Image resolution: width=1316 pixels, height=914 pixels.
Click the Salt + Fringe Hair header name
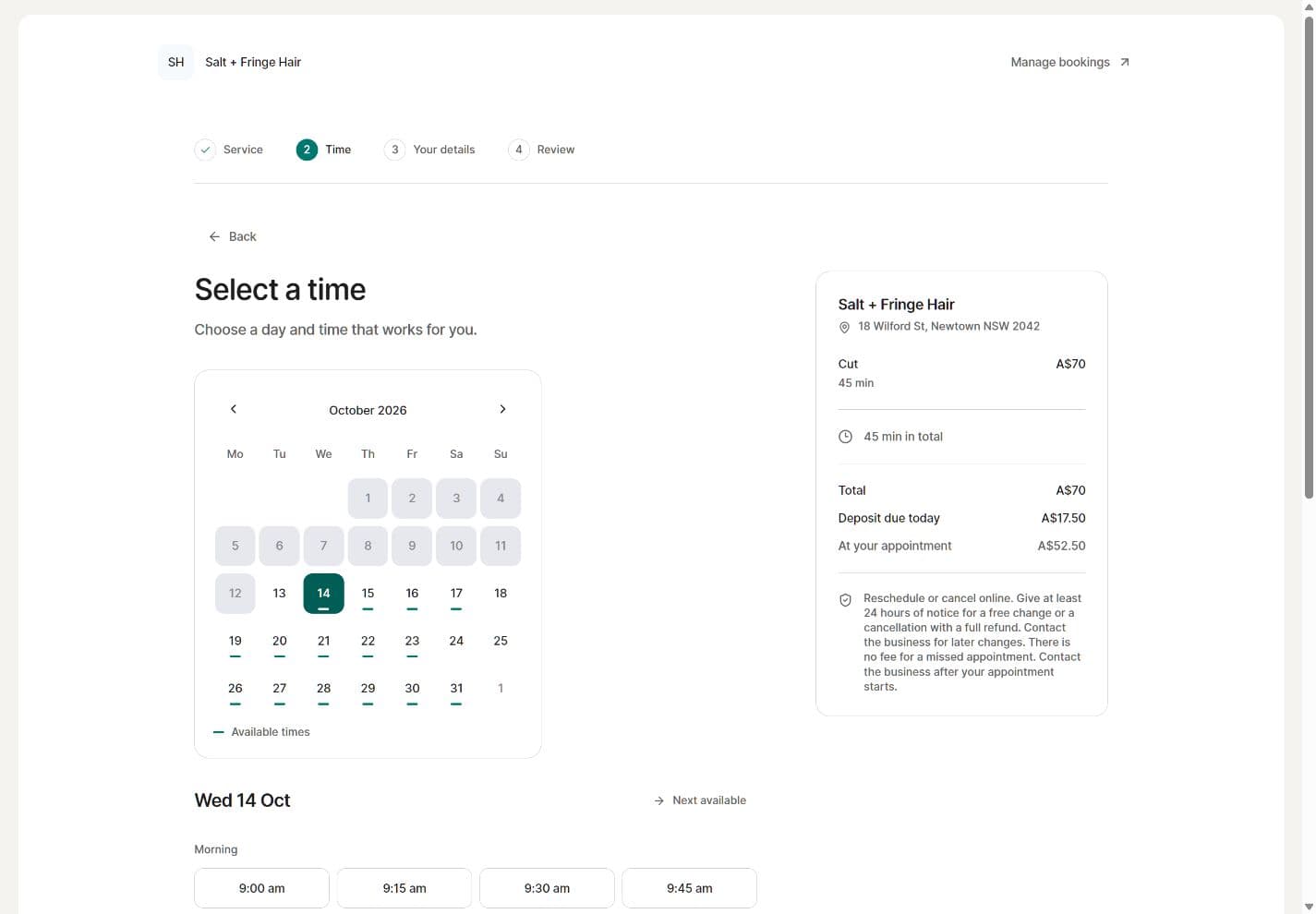pos(253,62)
